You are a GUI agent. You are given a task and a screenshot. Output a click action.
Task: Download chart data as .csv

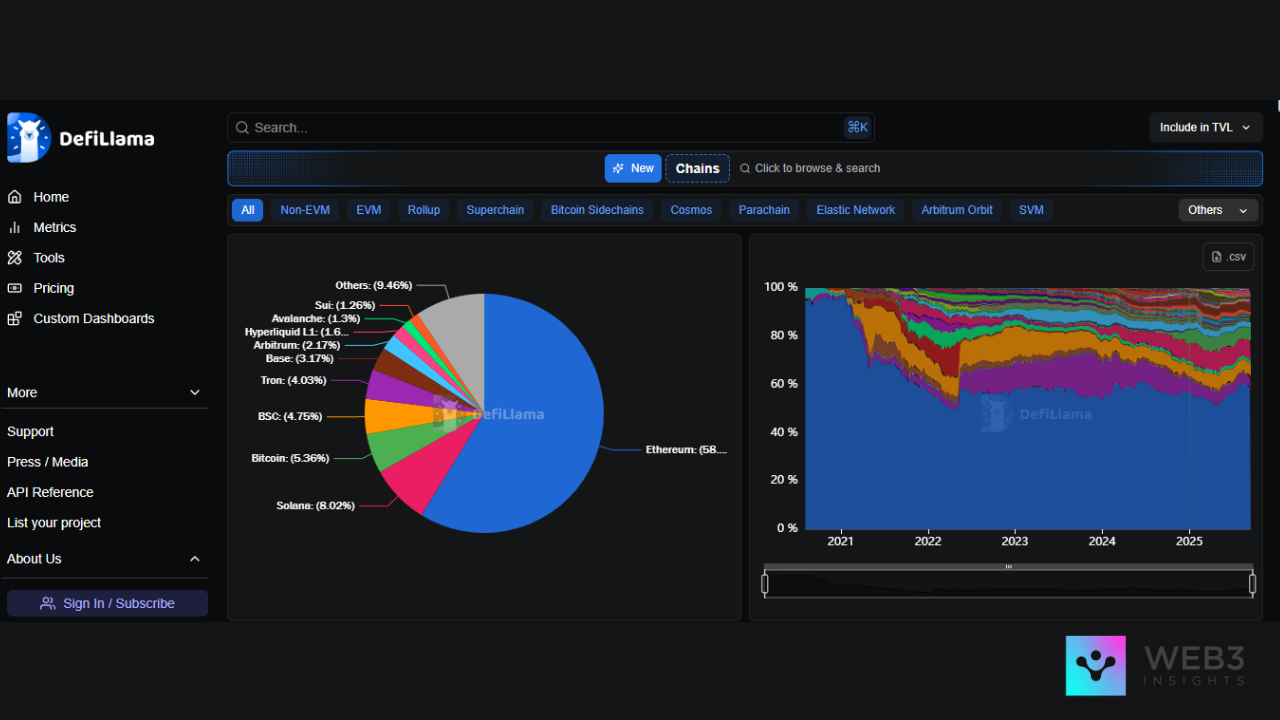point(1228,257)
